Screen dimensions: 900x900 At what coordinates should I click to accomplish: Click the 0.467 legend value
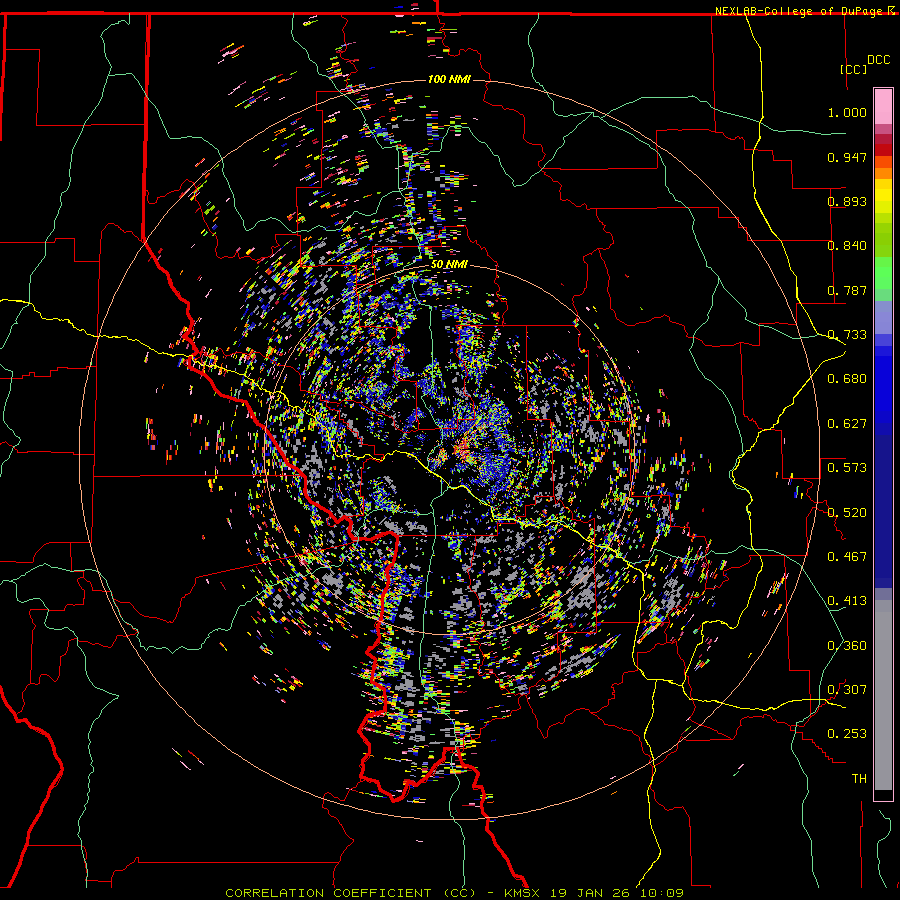pyautogui.click(x=847, y=557)
